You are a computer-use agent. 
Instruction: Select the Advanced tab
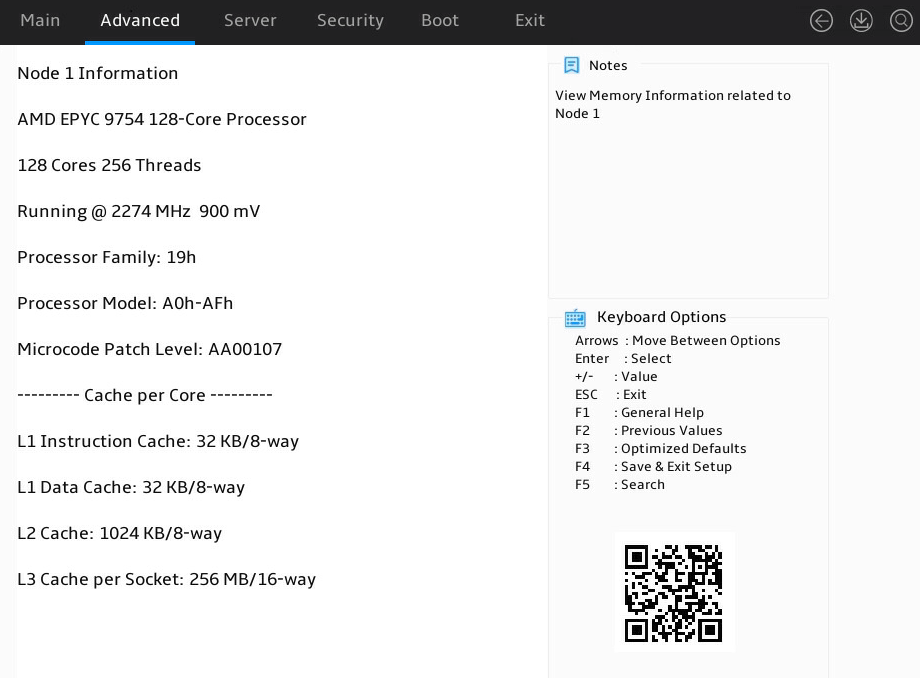(x=140, y=21)
